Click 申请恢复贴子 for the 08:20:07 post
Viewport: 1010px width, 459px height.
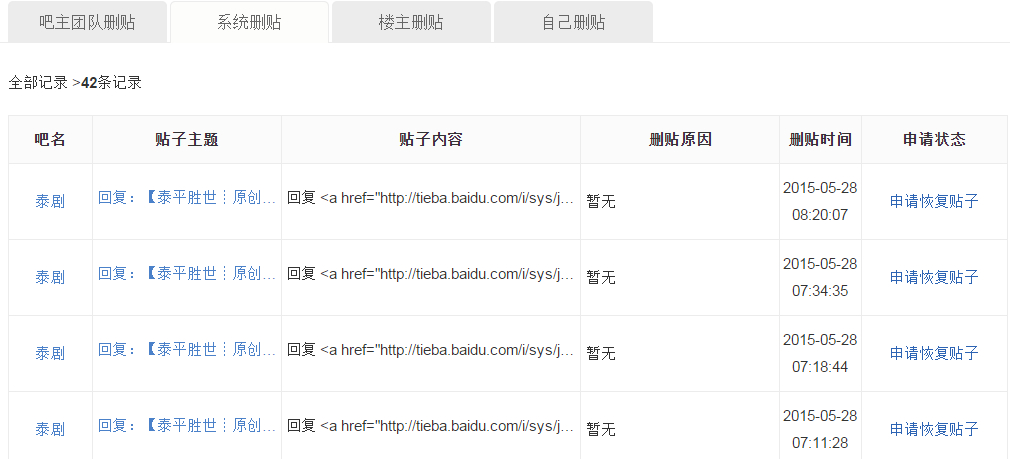(x=934, y=201)
